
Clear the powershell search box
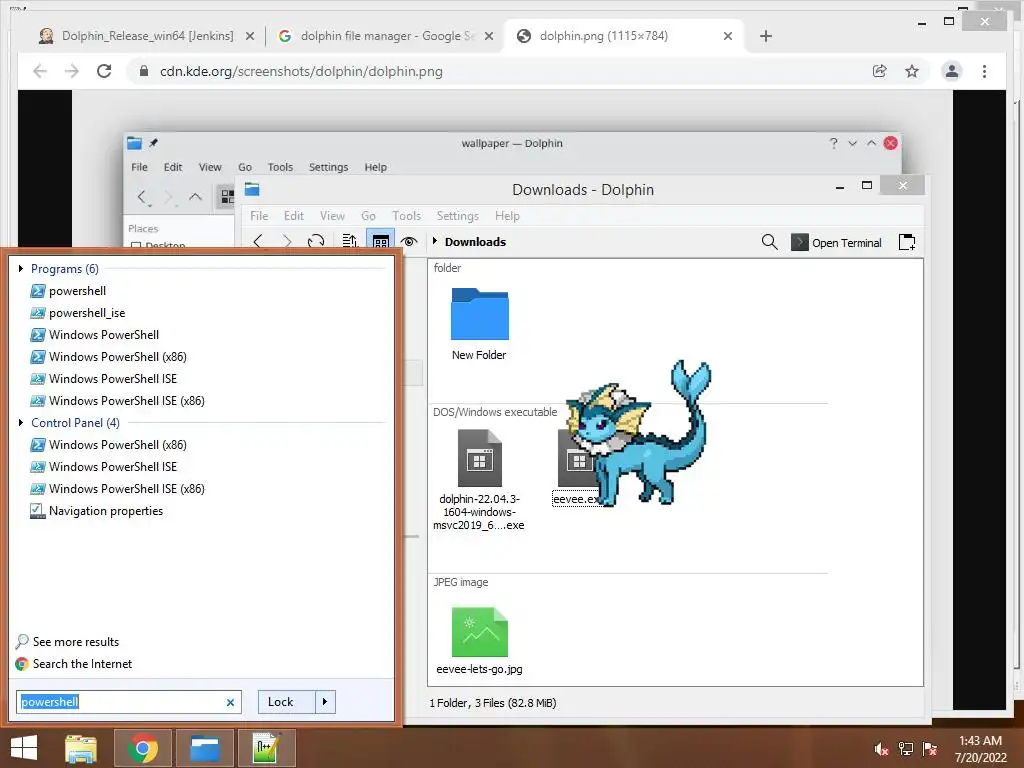(230, 702)
